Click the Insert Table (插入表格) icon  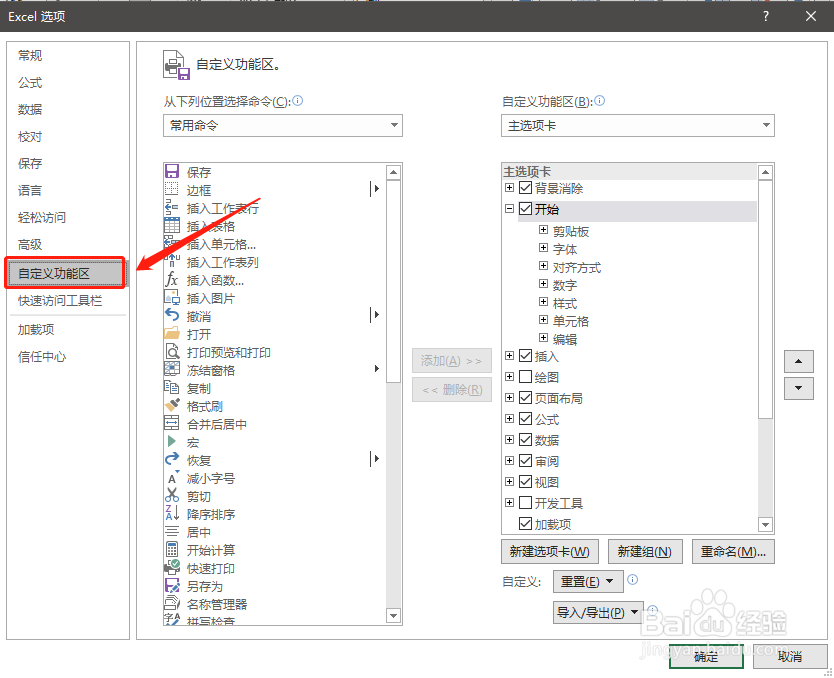(172, 225)
